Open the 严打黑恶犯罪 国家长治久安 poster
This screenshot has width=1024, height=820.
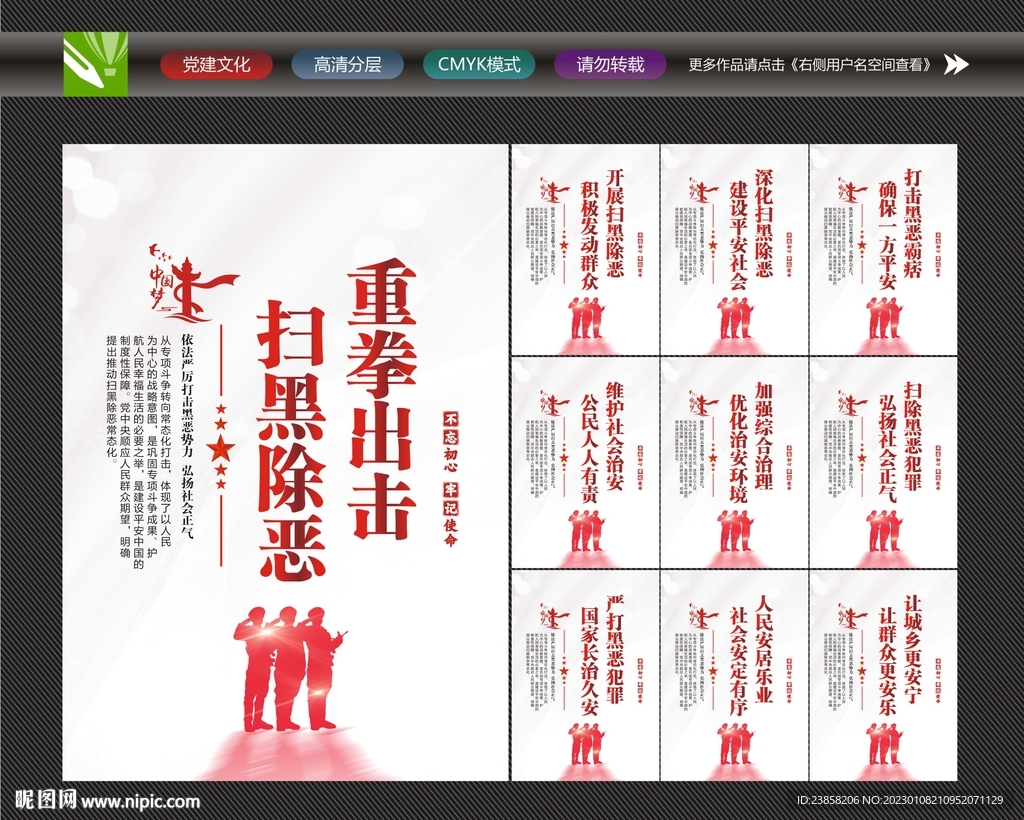point(585,676)
